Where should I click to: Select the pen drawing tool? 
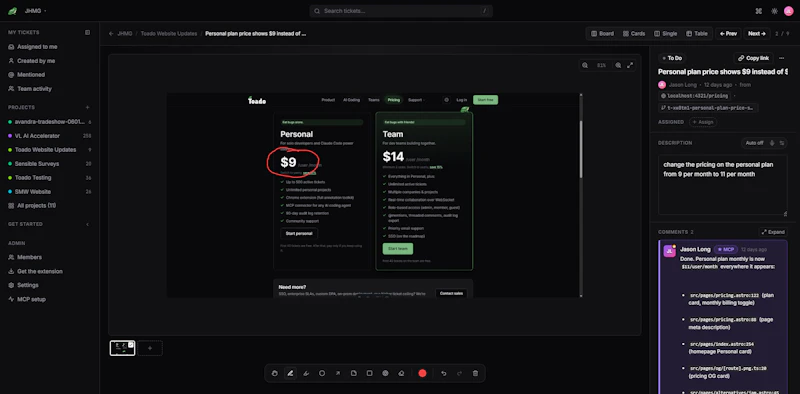(x=290, y=373)
